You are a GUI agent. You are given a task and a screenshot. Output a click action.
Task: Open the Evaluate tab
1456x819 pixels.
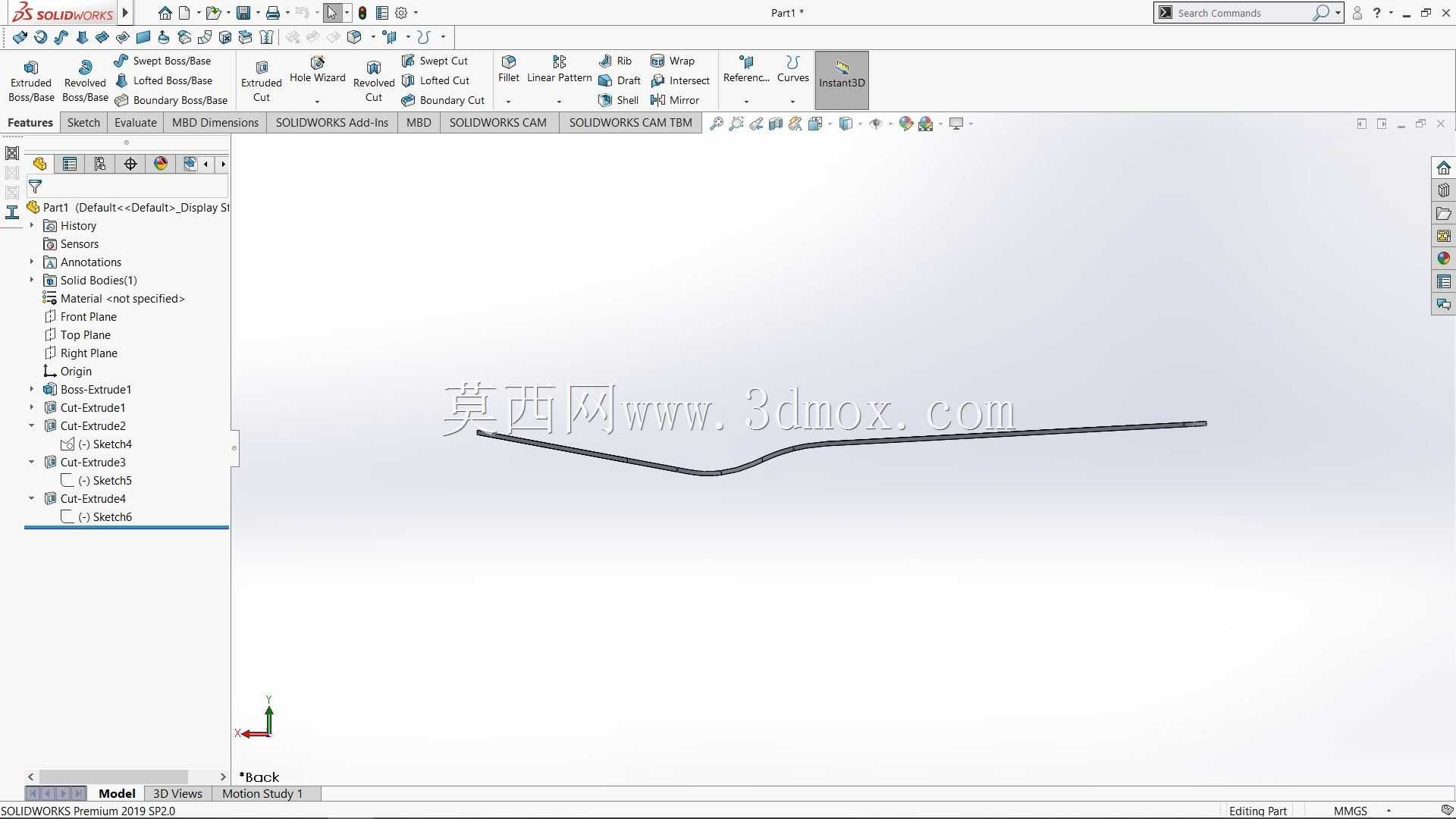tap(136, 123)
